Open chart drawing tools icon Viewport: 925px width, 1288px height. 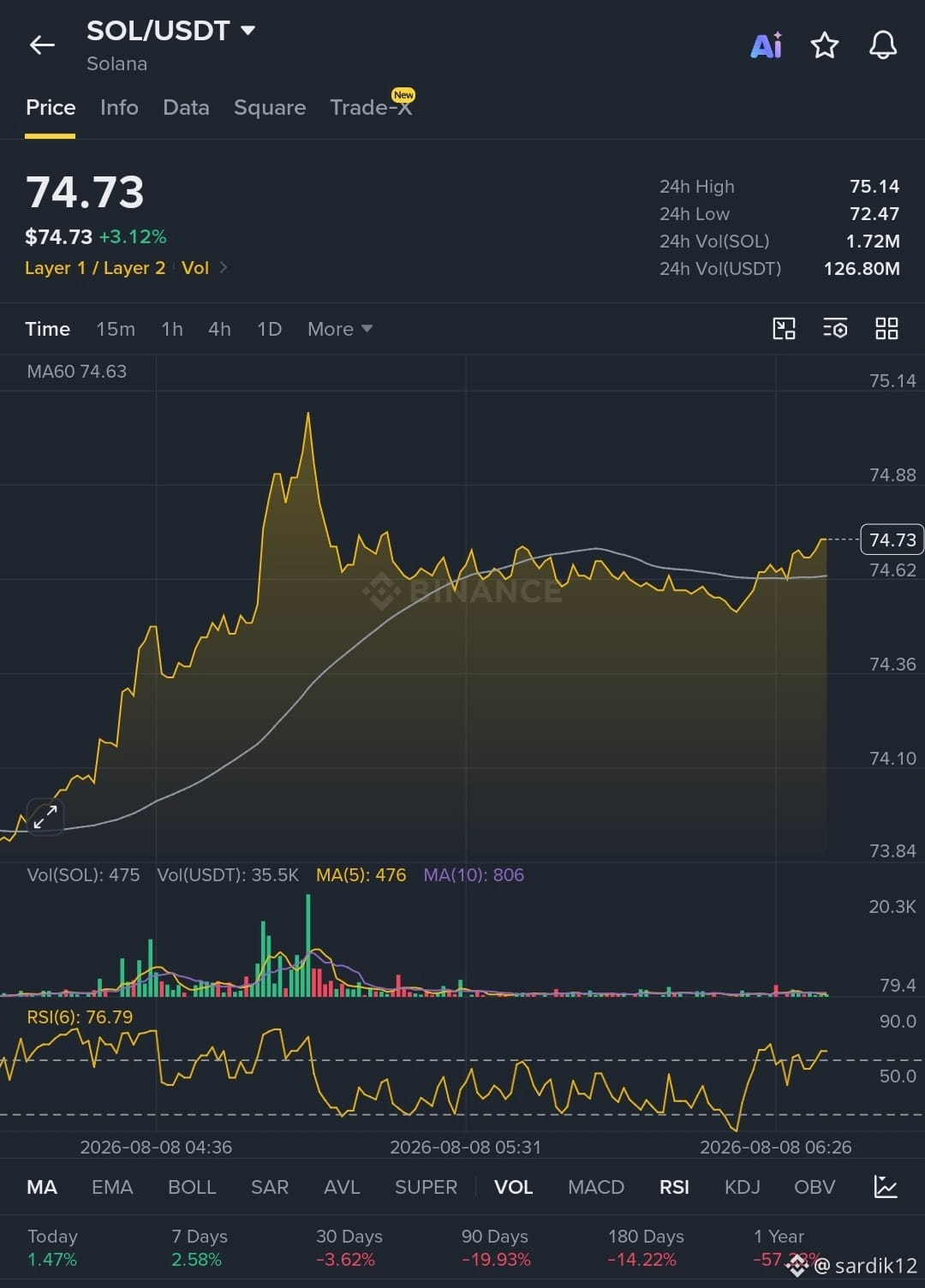pyautogui.click(x=784, y=329)
